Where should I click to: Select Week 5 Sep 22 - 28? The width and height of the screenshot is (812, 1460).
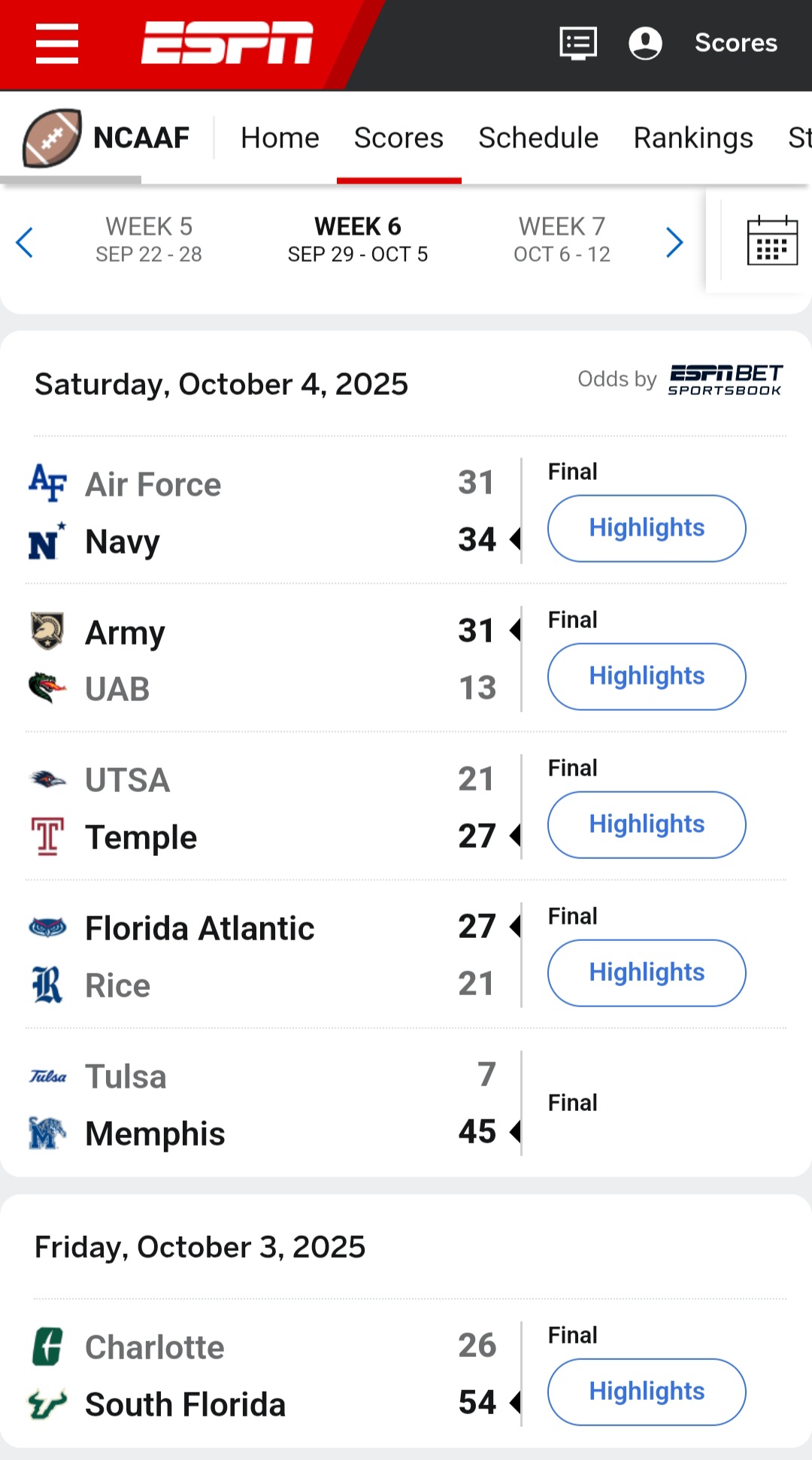pyautogui.click(x=149, y=239)
